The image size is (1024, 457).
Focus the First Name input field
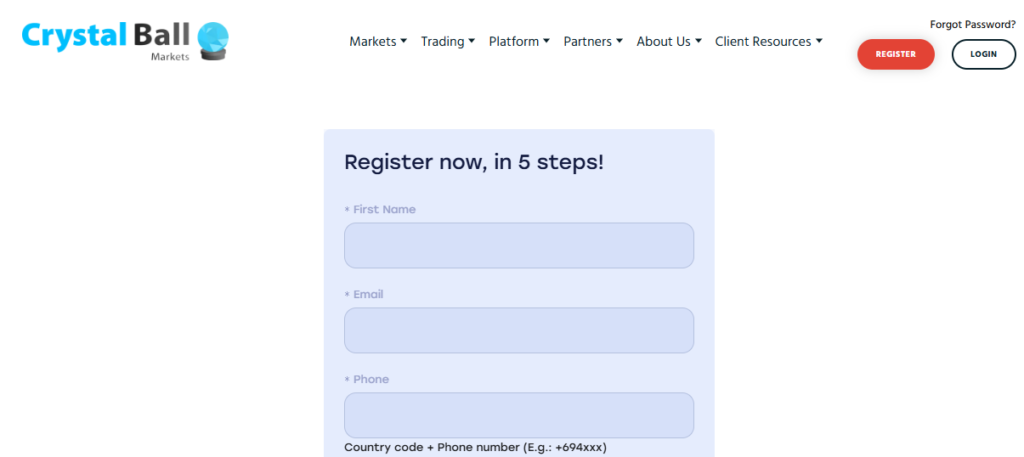click(x=518, y=245)
